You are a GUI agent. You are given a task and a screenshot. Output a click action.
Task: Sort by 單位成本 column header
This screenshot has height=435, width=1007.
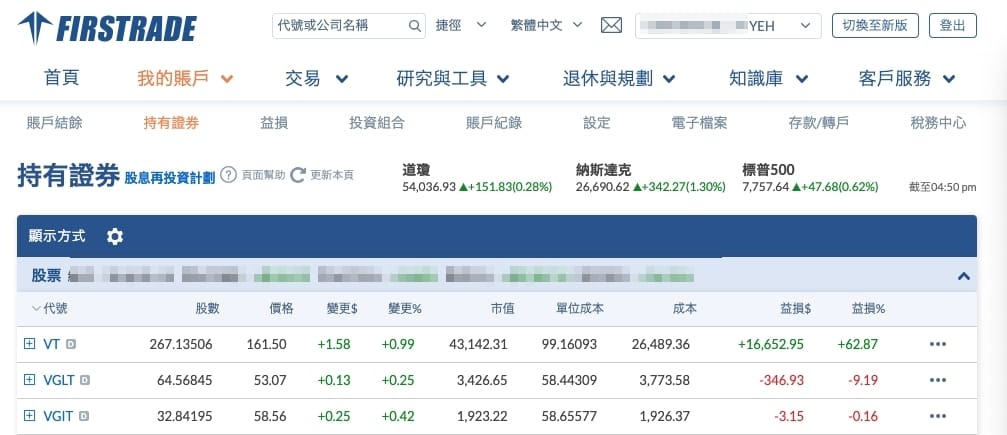580,309
